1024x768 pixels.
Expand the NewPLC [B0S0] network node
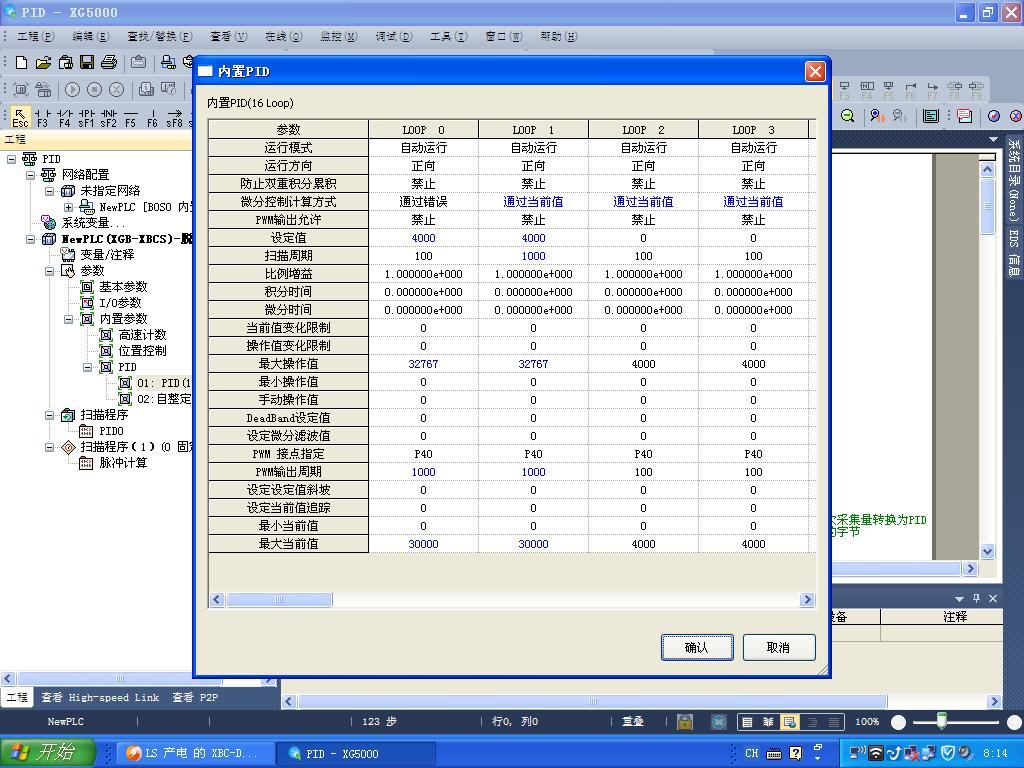(x=68, y=207)
